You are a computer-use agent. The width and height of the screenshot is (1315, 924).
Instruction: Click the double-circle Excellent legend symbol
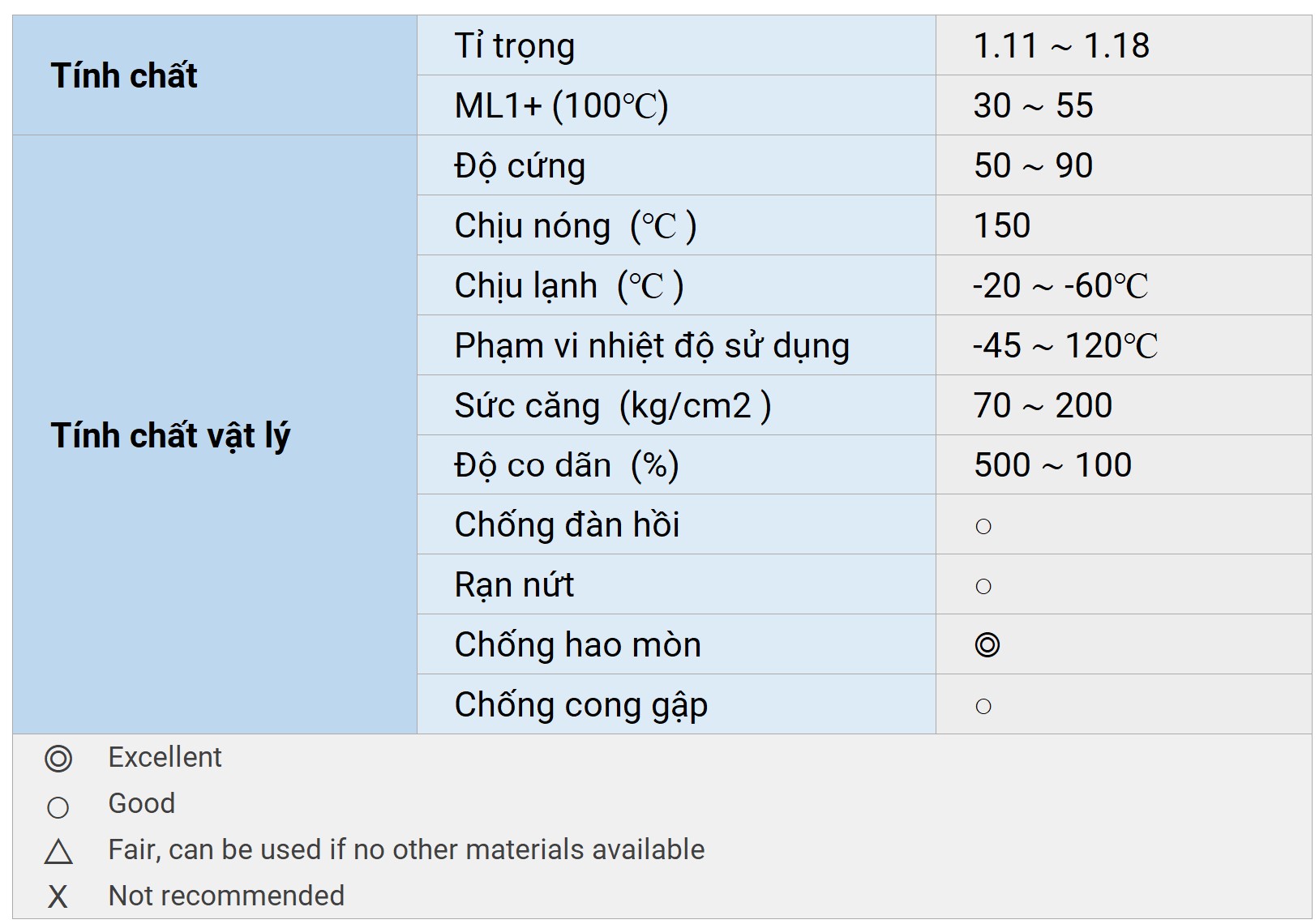[58, 759]
